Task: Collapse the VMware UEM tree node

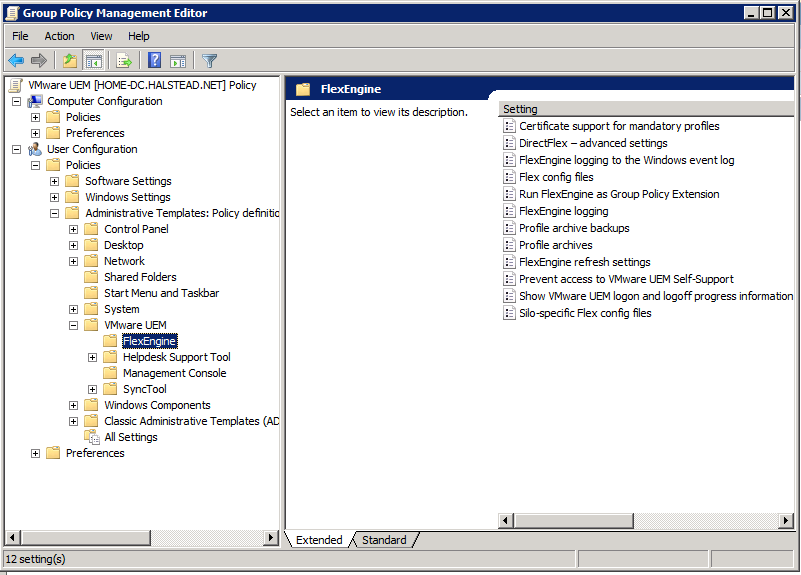Action: pos(74,325)
